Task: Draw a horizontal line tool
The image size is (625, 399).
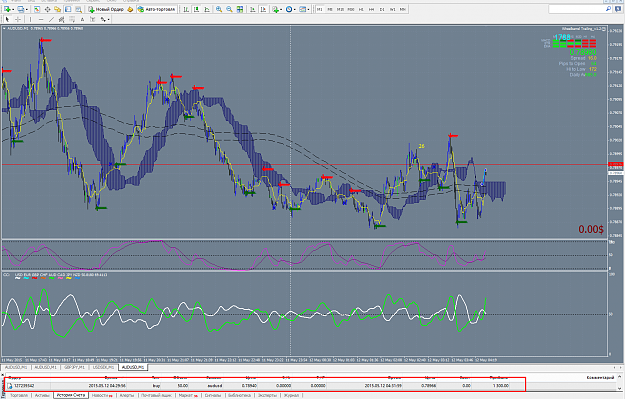Action: pos(41,19)
